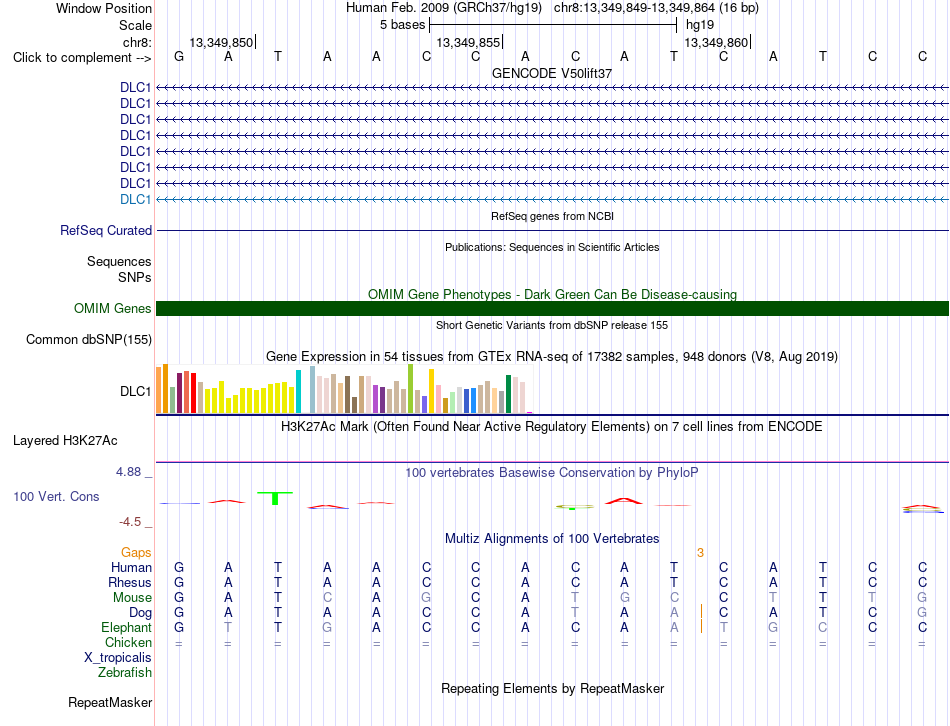
Task: Click 'Click to complement' sequence toggle
Action: (x=82, y=58)
